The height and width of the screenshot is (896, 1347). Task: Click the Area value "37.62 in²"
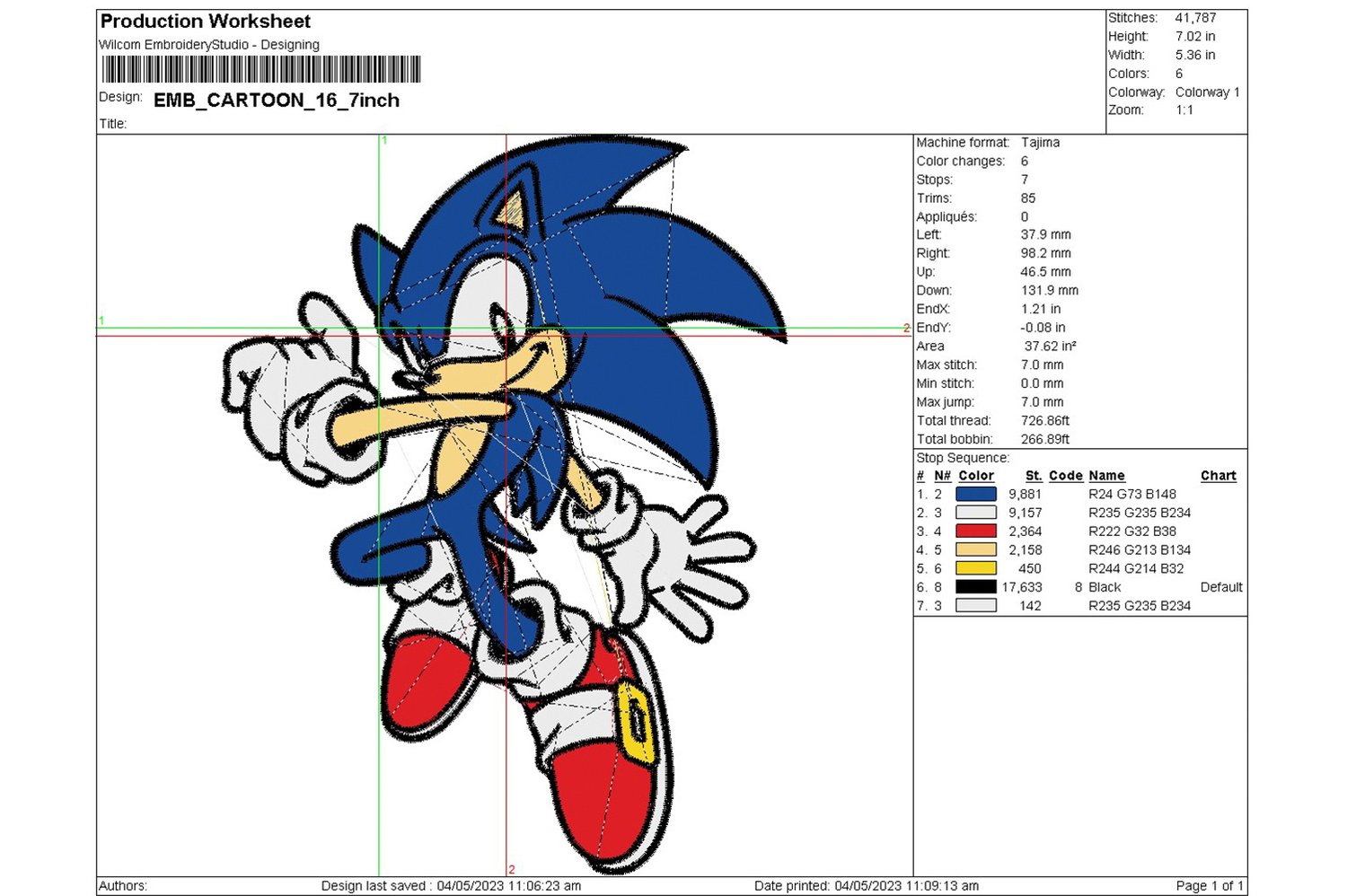point(1051,347)
